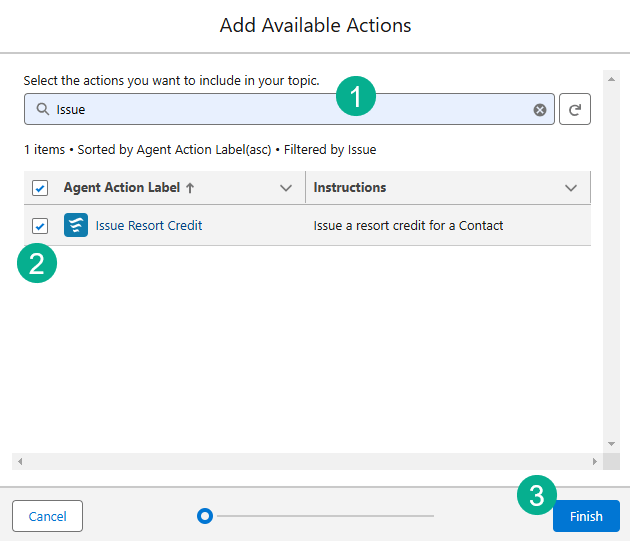Click the Instructions column header
This screenshot has width=630, height=541.
click(x=350, y=188)
